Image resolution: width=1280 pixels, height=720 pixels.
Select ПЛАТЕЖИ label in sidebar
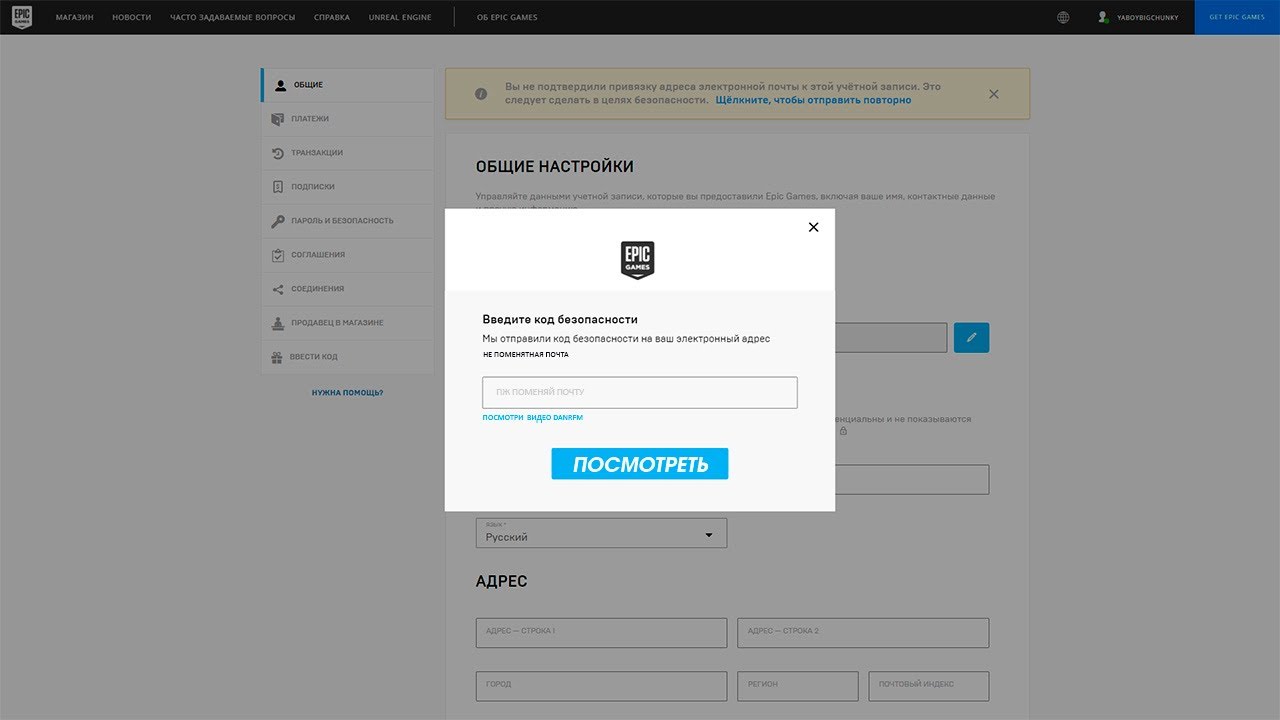point(310,119)
